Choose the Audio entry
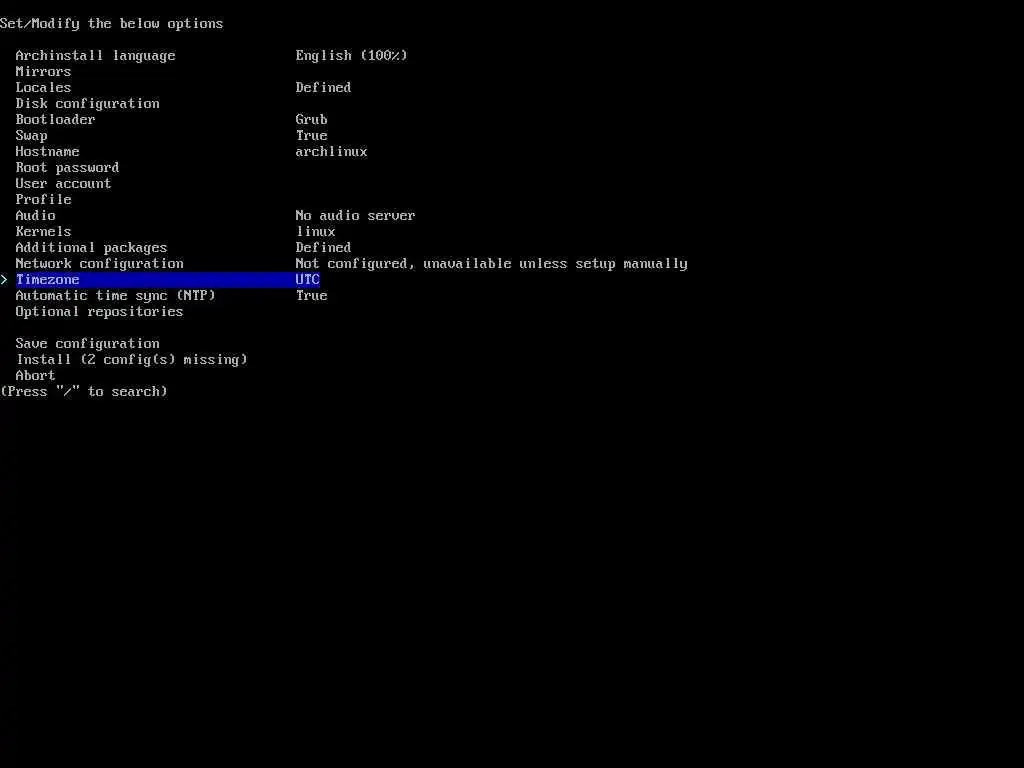Viewport: 1024px width, 768px height. [35, 216]
